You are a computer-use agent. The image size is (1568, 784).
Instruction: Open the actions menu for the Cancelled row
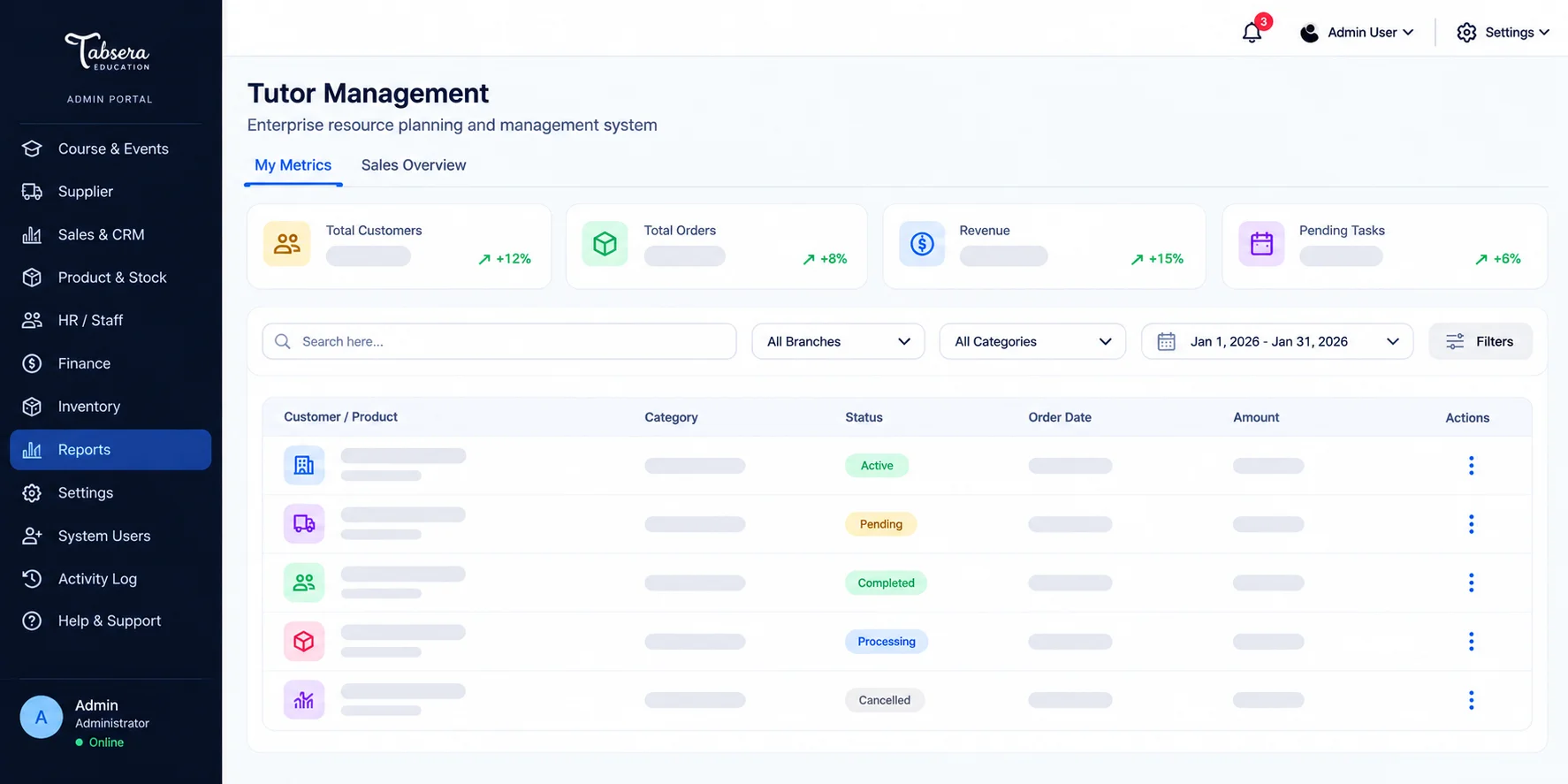[1471, 700]
